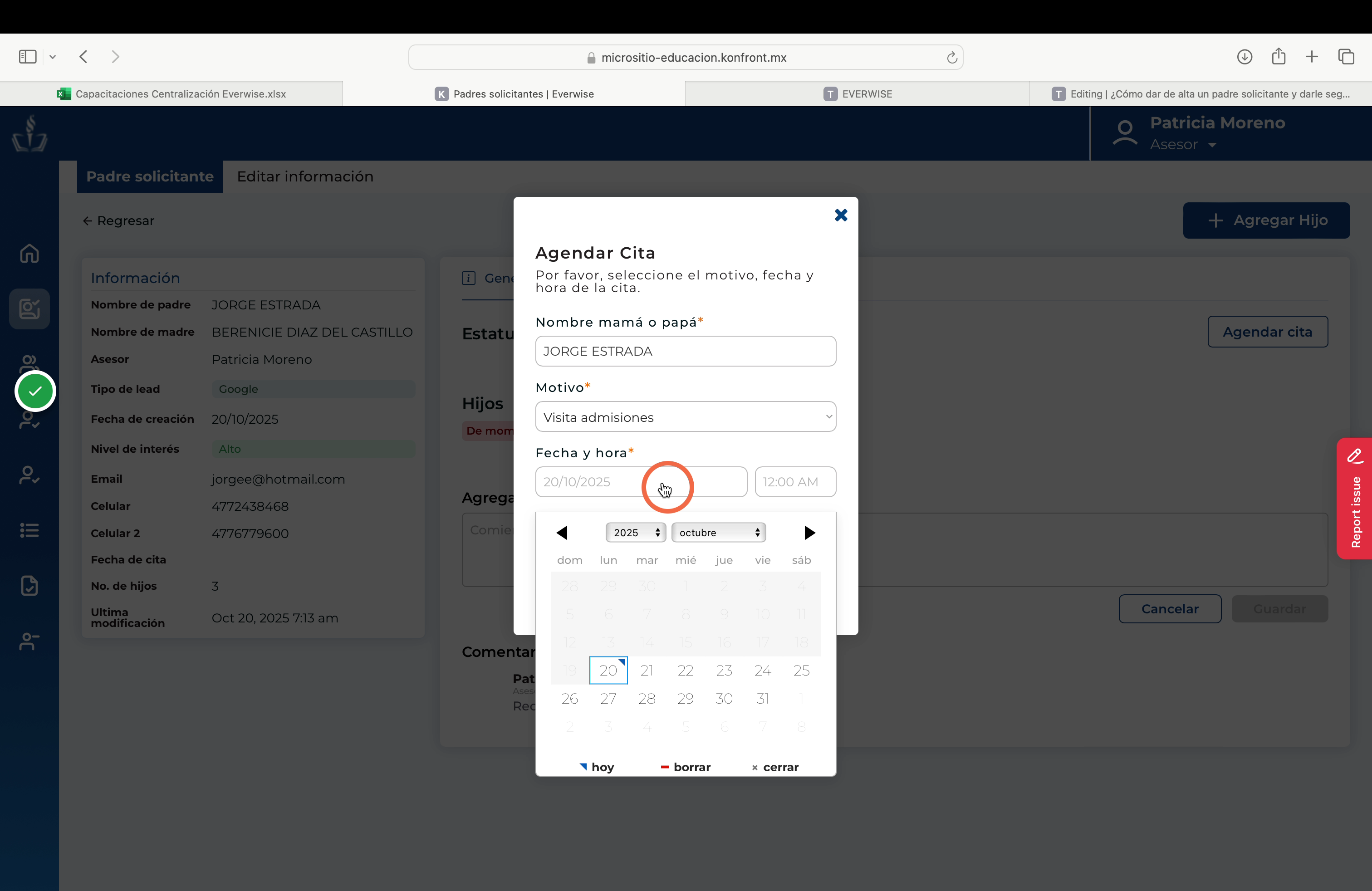The width and height of the screenshot is (1372, 891).
Task: Toggle the Safari sidebar
Action: click(x=28, y=56)
